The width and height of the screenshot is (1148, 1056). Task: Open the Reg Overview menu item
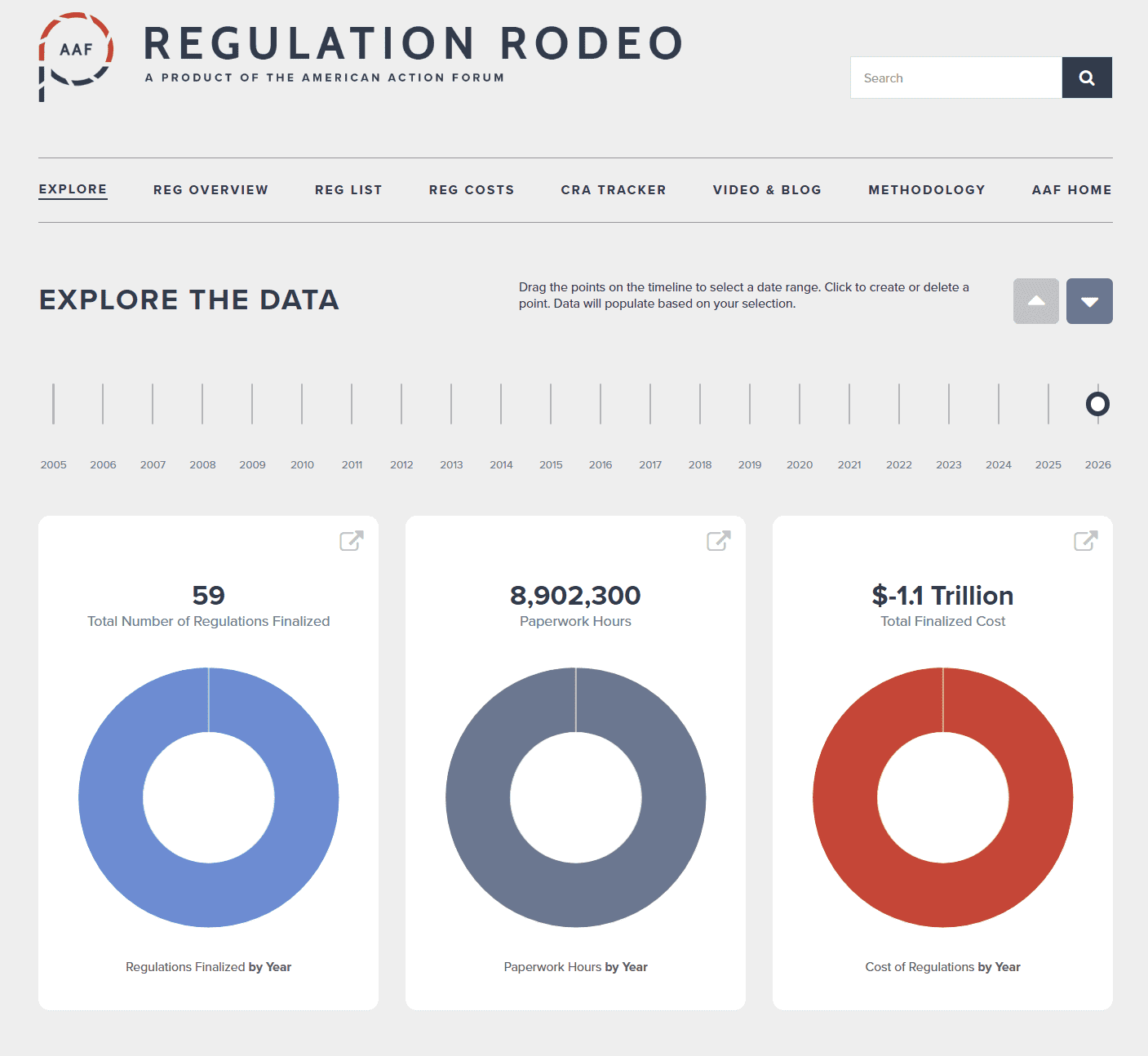(x=211, y=189)
